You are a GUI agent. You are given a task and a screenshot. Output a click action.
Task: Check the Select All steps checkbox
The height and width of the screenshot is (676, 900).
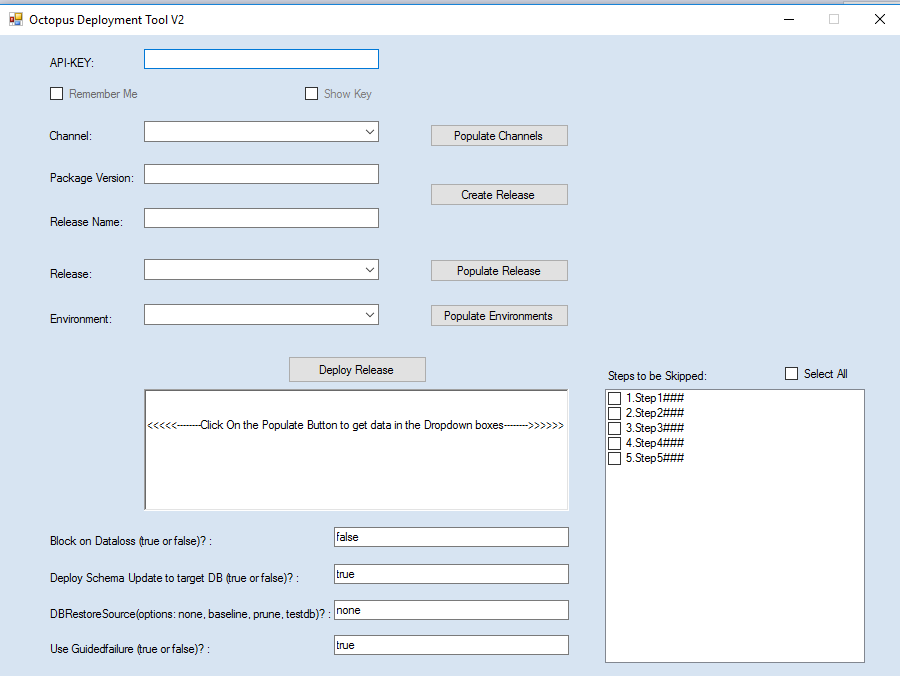point(792,374)
